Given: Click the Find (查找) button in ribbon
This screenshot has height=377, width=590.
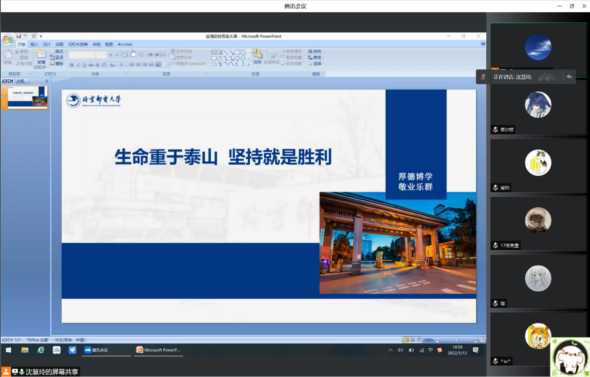Looking at the screenshot, I should pyautogui.click(x=315, y=51).
